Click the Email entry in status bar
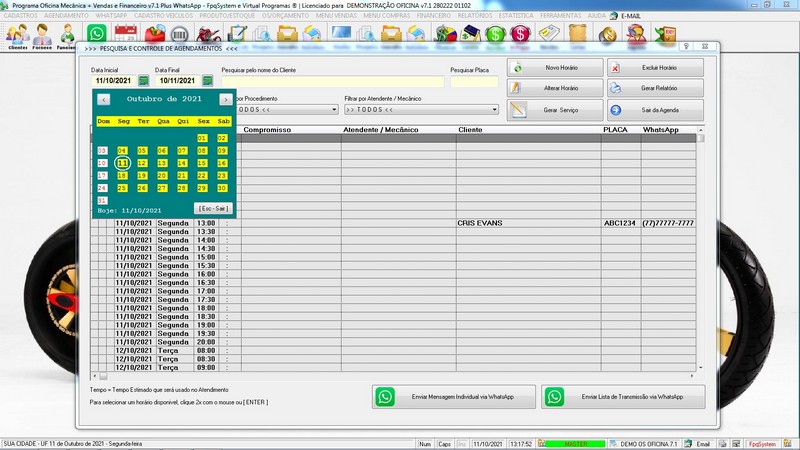 pyautogui.click(x=698, y=444)
